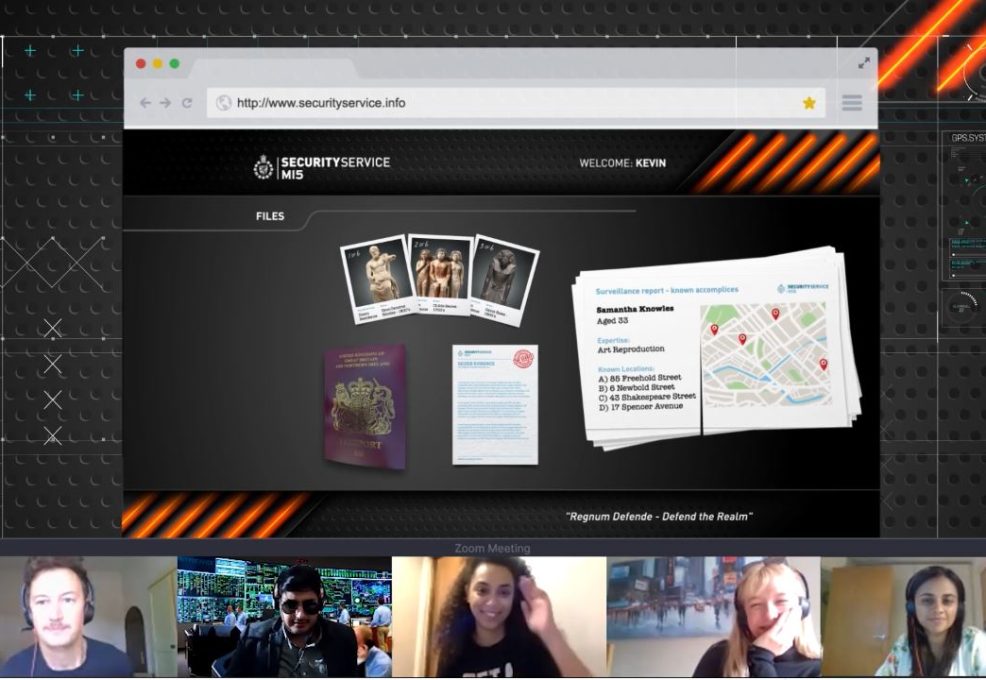Open the burgundy British passport file
This screenshot has width=986, height=680.
364,406
